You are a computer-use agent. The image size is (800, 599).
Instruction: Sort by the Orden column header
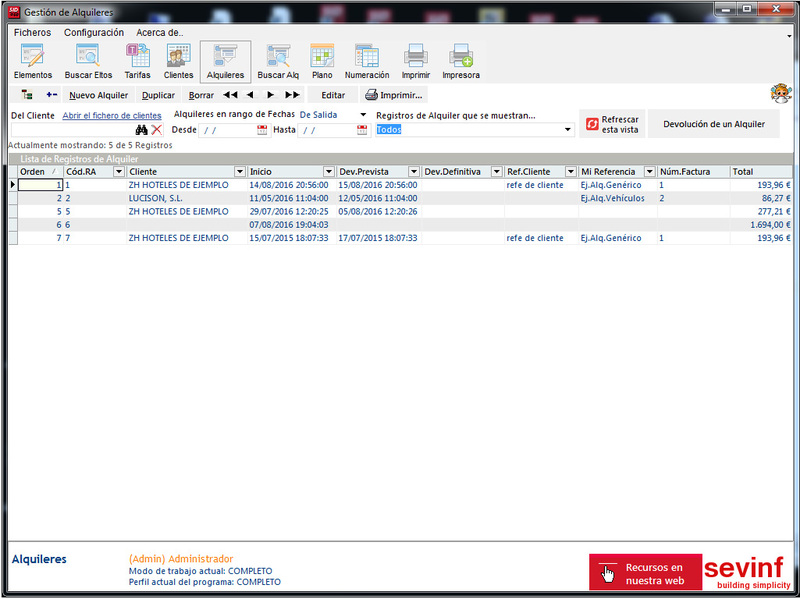[x=40, y=172]
